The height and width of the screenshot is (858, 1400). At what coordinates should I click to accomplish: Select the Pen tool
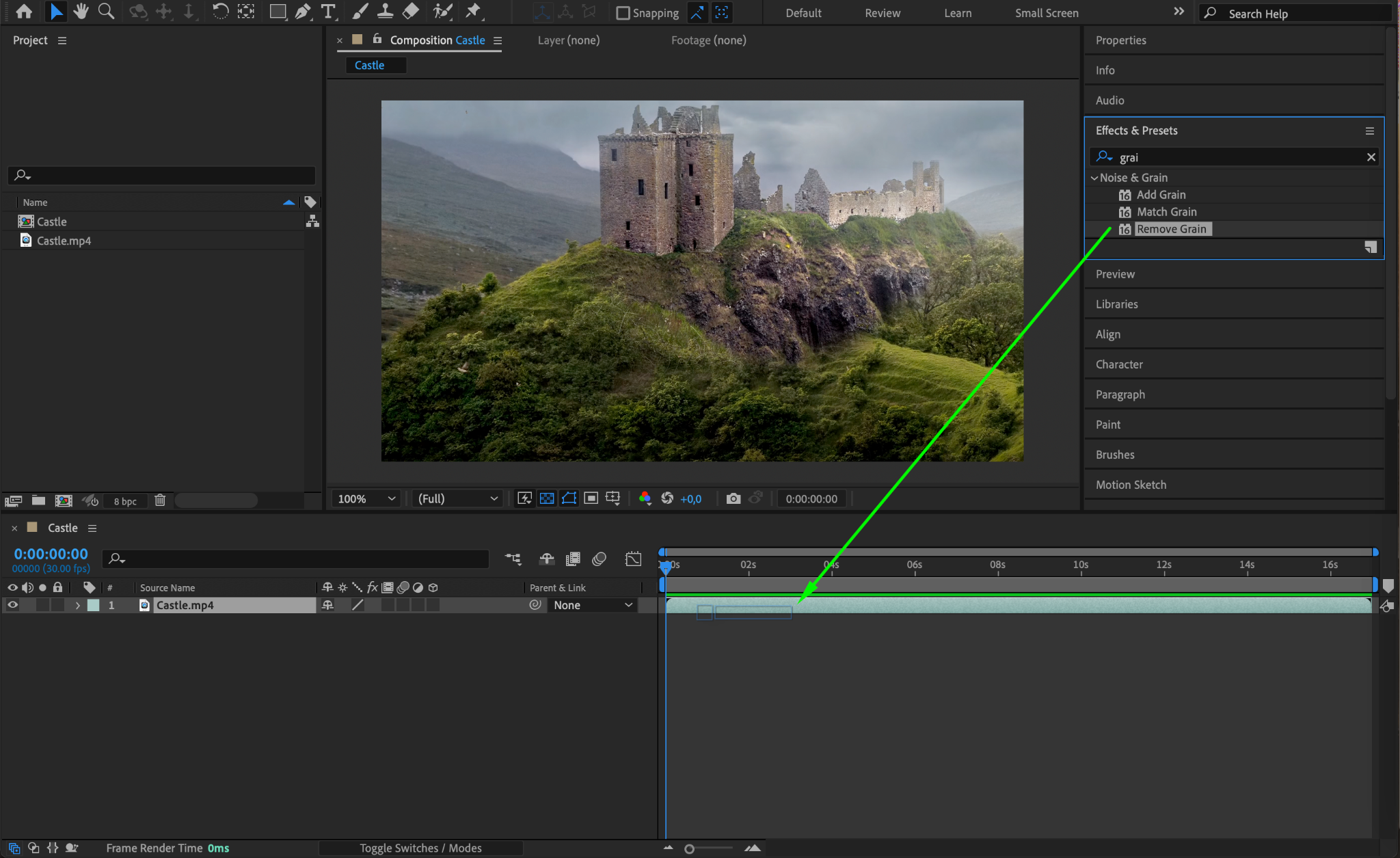click(302, 12)
